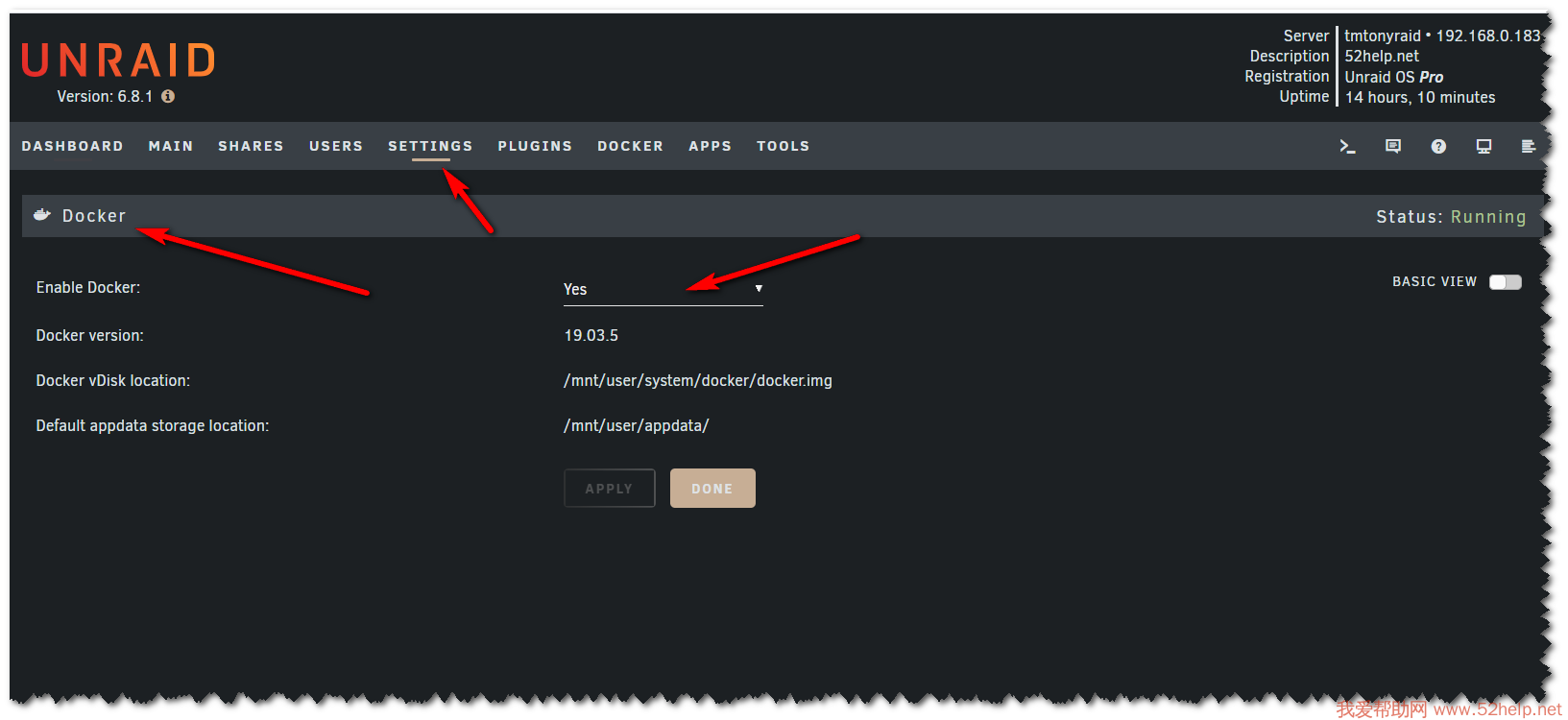Open the Tools tab

tap(783, 147)
